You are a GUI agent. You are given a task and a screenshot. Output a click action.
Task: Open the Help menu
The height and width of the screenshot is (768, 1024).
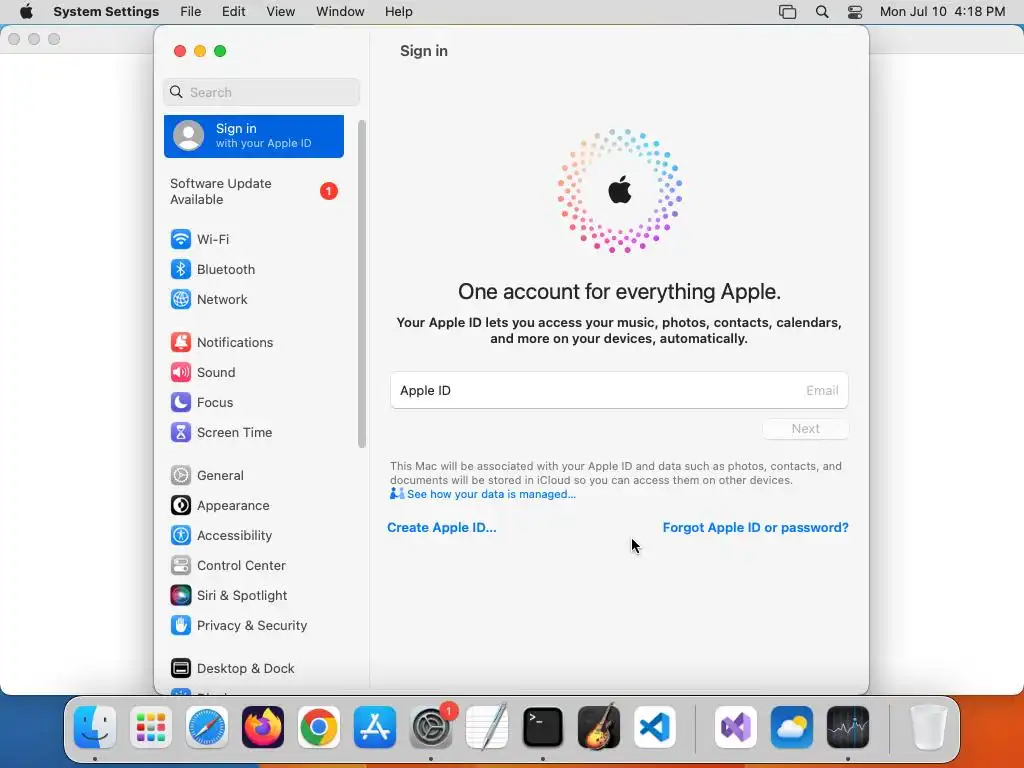[x=398, y=12]
